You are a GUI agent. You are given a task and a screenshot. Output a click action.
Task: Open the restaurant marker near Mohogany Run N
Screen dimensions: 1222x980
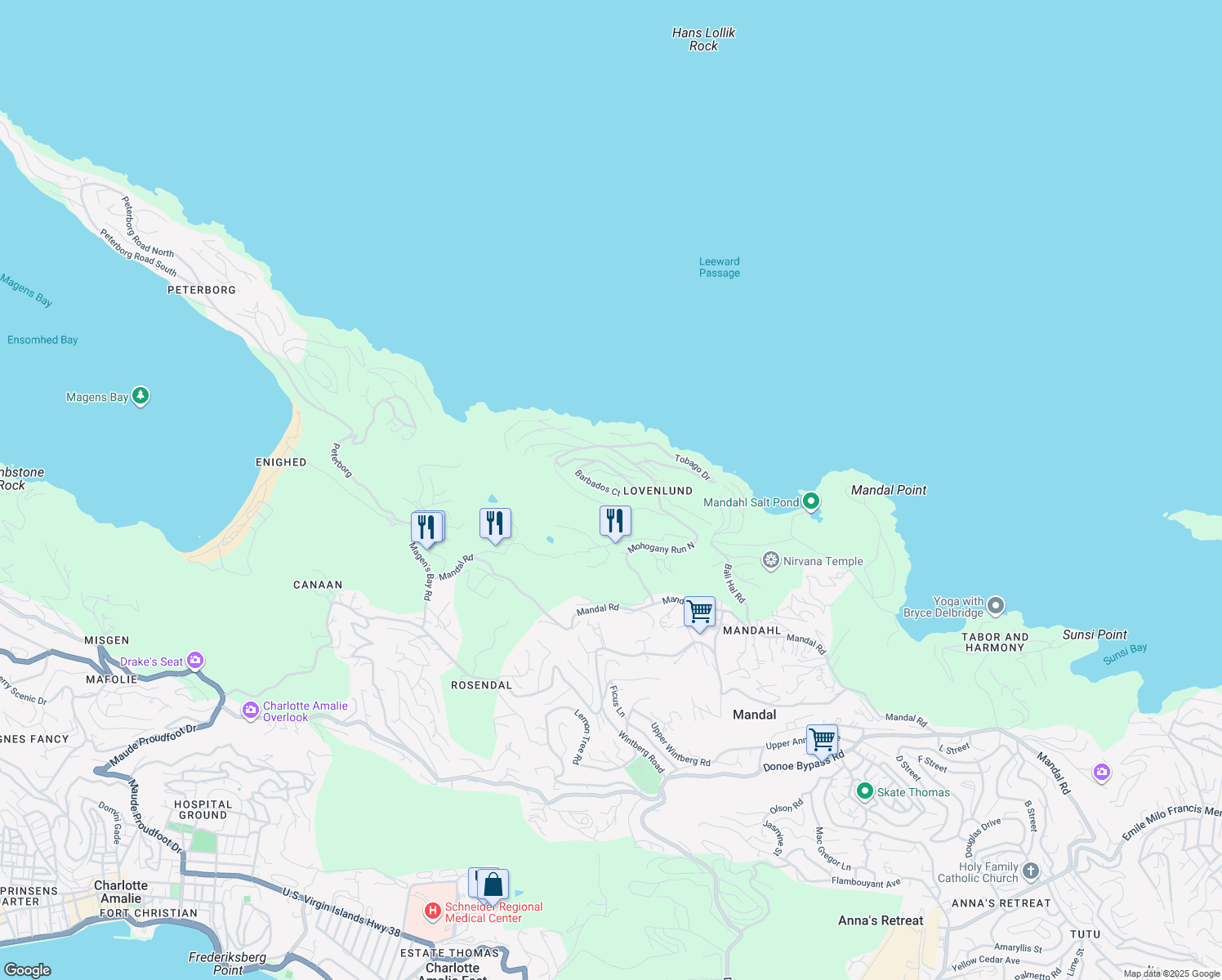[615, 519]
